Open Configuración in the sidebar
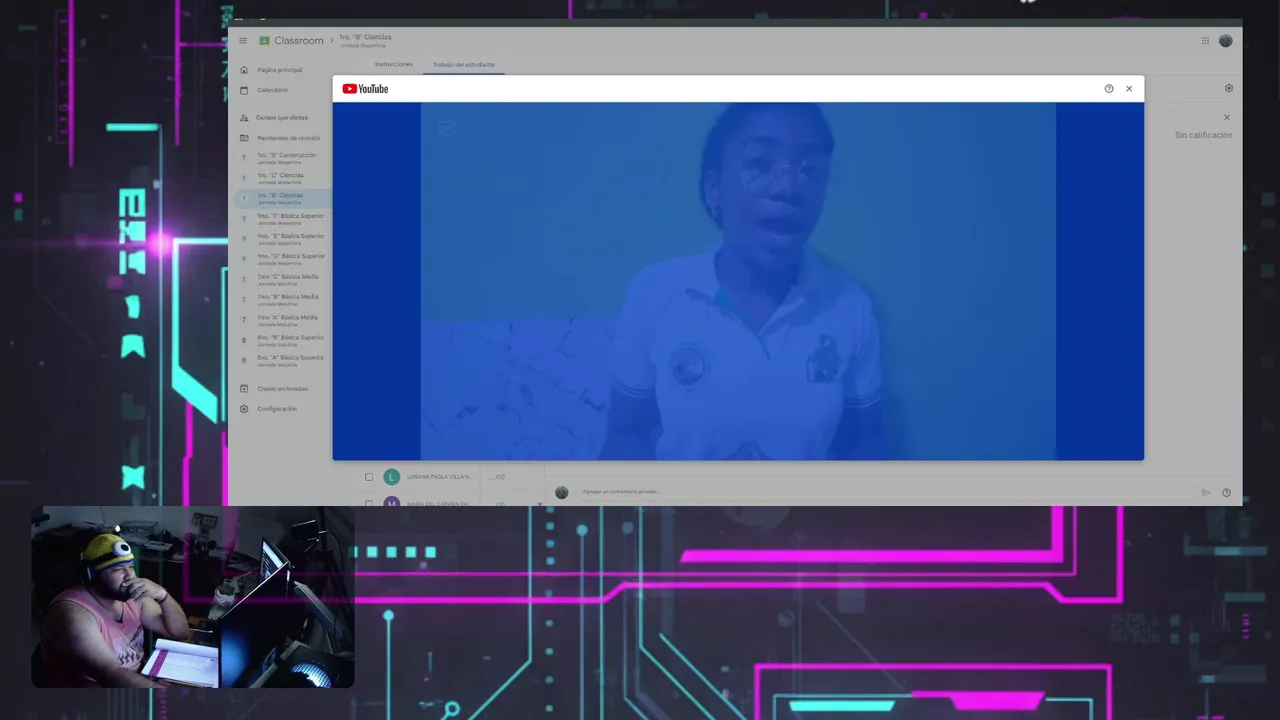Viewport: 1280px width, 720px height. tap(277, 409)
